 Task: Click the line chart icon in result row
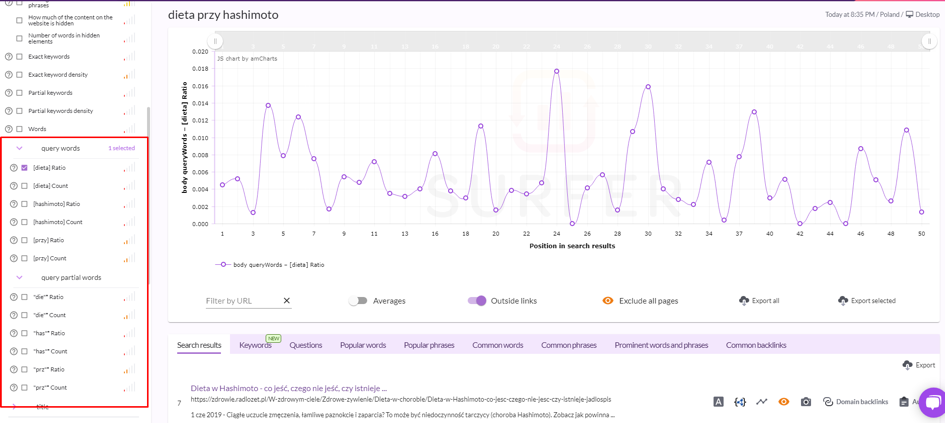762,401
